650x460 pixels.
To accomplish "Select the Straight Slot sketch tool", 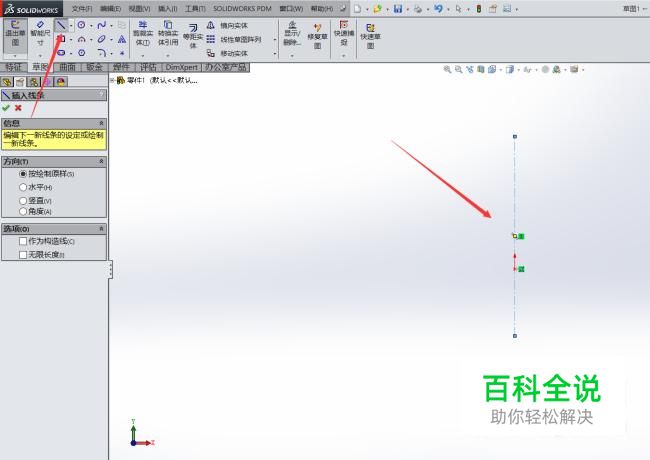I will coord(61,53).
